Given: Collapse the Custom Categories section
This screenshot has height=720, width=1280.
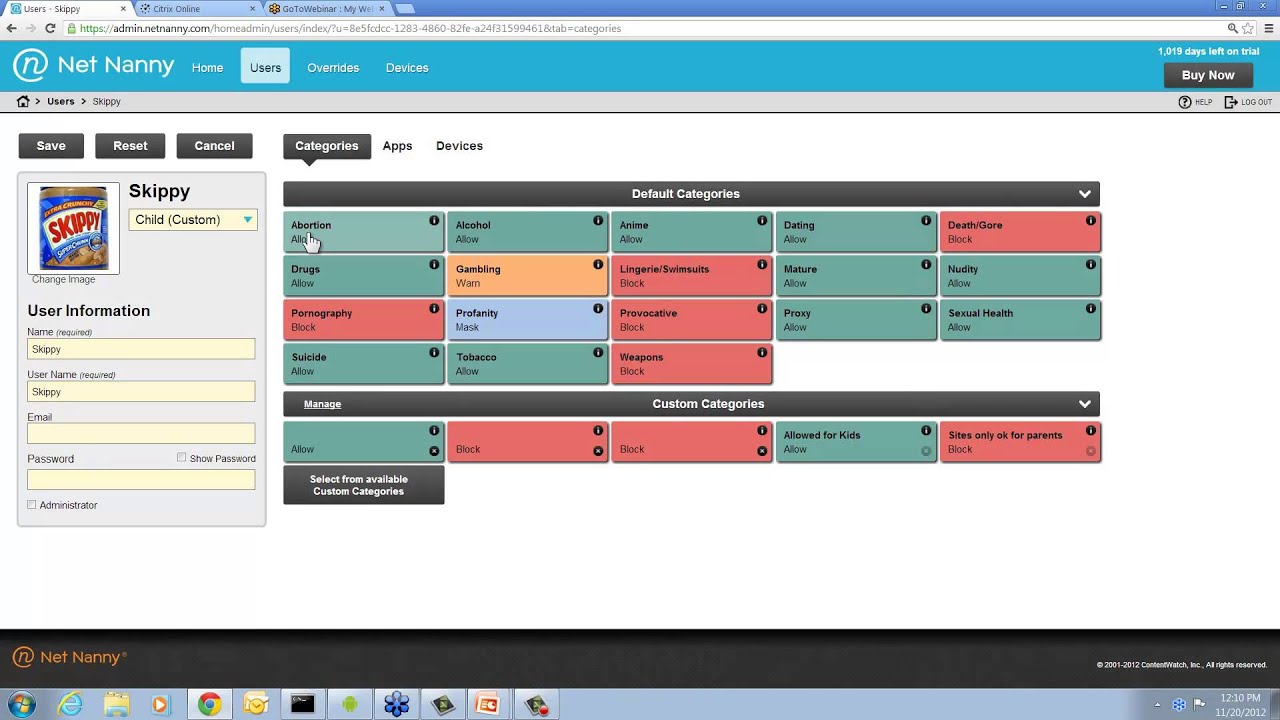Looking at the screenshot, I should pyautogui.click(x=1085, y=404).
